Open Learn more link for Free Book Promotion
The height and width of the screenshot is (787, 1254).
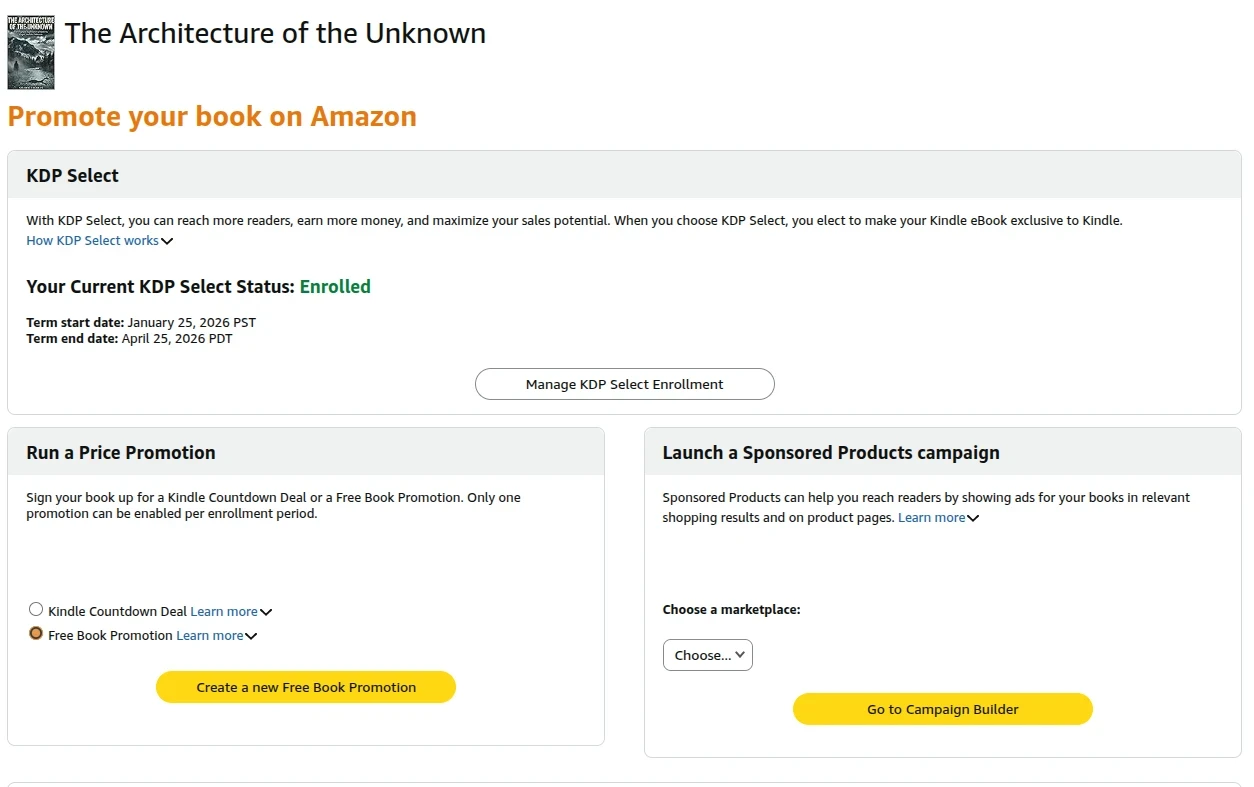(x=209, y=636)
